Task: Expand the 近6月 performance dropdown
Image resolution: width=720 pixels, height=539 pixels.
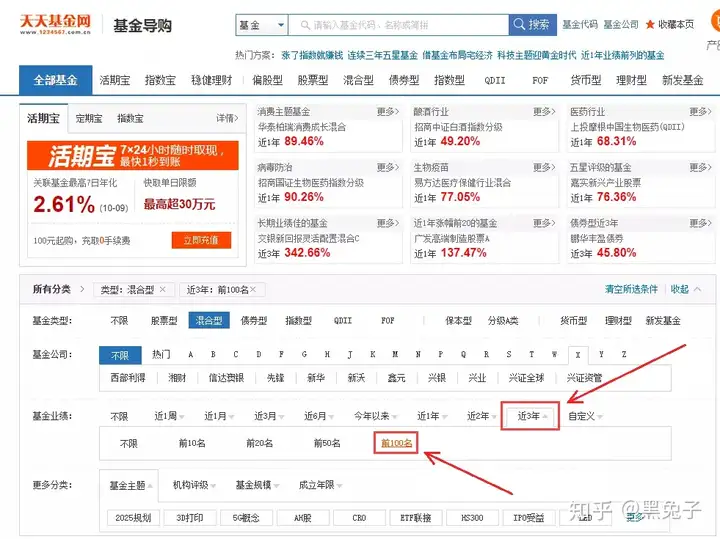Action: pyautogui.click(x=319, y=416)
